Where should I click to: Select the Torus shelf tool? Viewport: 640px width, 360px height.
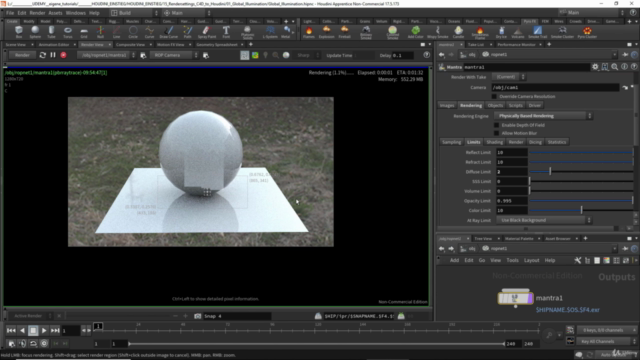tap(68, 31)
